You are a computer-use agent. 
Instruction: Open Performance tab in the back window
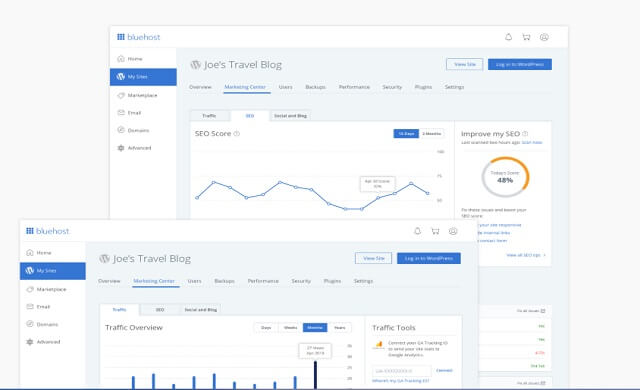(x=354, y=87)
